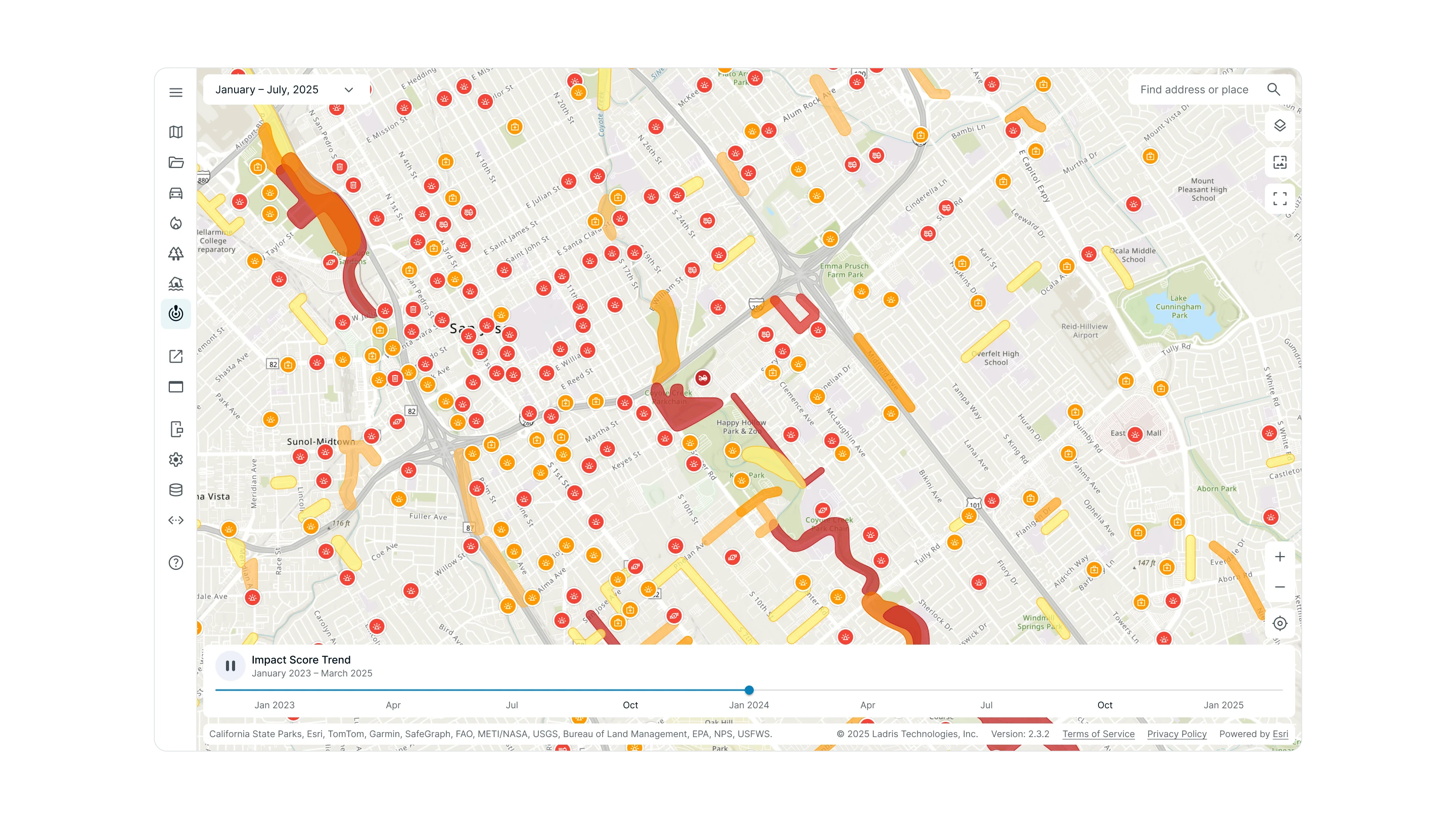Open the Terms of Service link

[x=1098, y=734]
